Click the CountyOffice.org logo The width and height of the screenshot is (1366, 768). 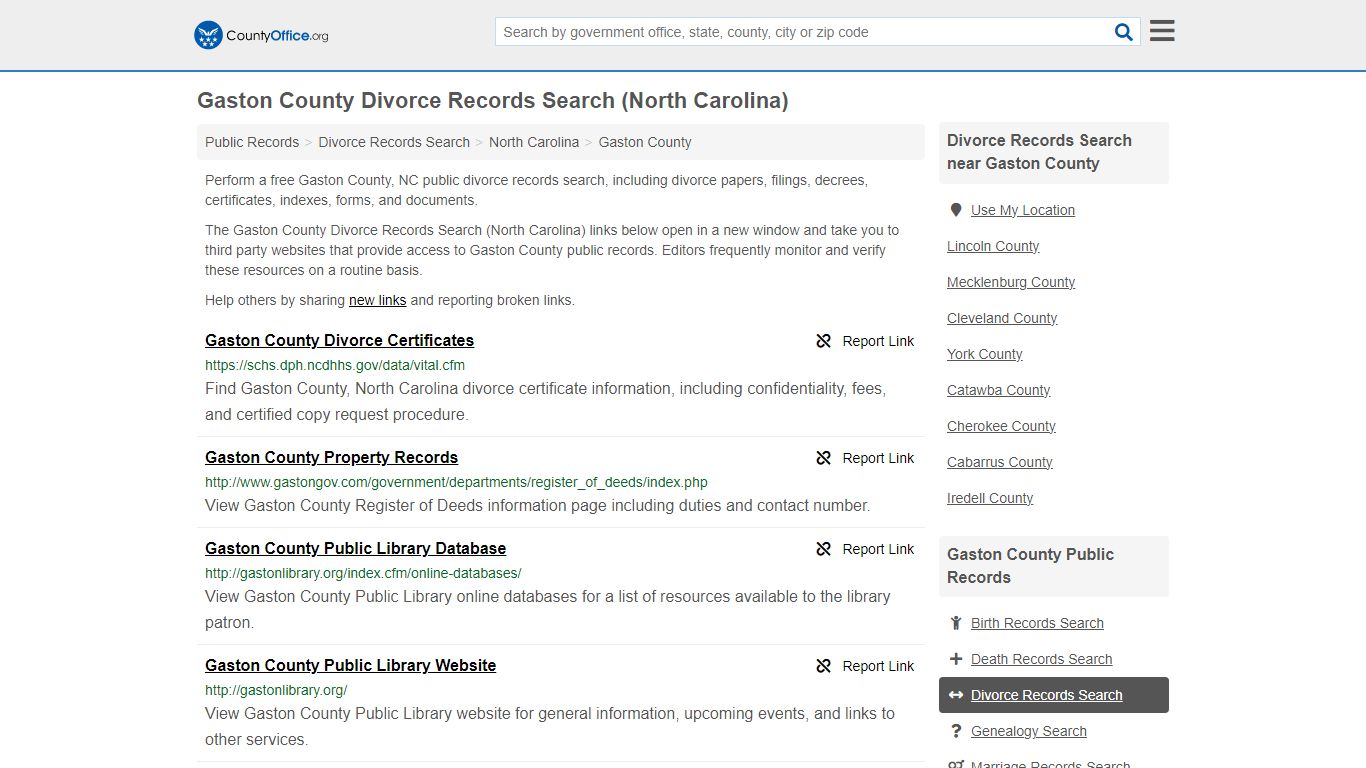tap(261, 35)
